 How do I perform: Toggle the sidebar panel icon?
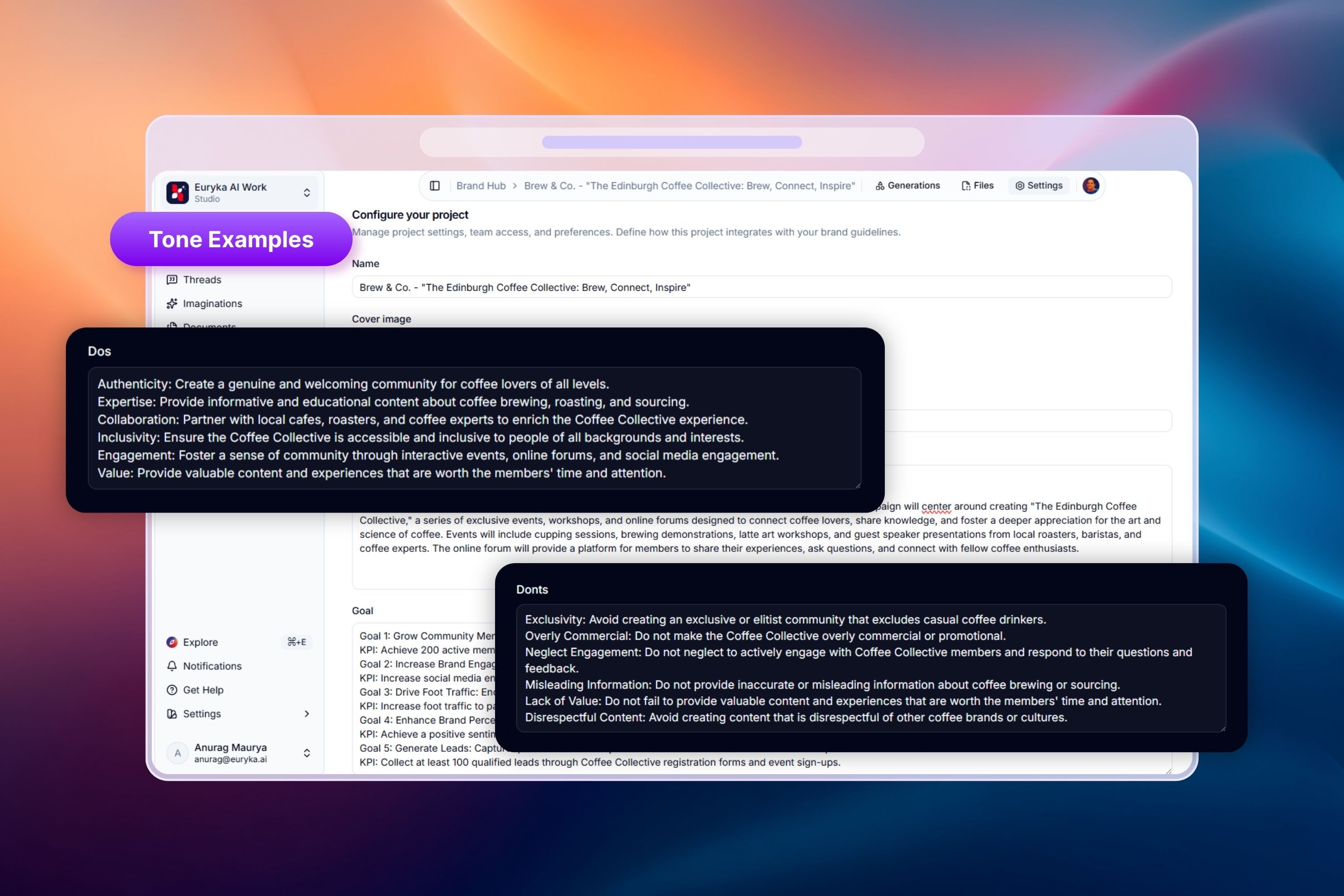tap(435, 186)
